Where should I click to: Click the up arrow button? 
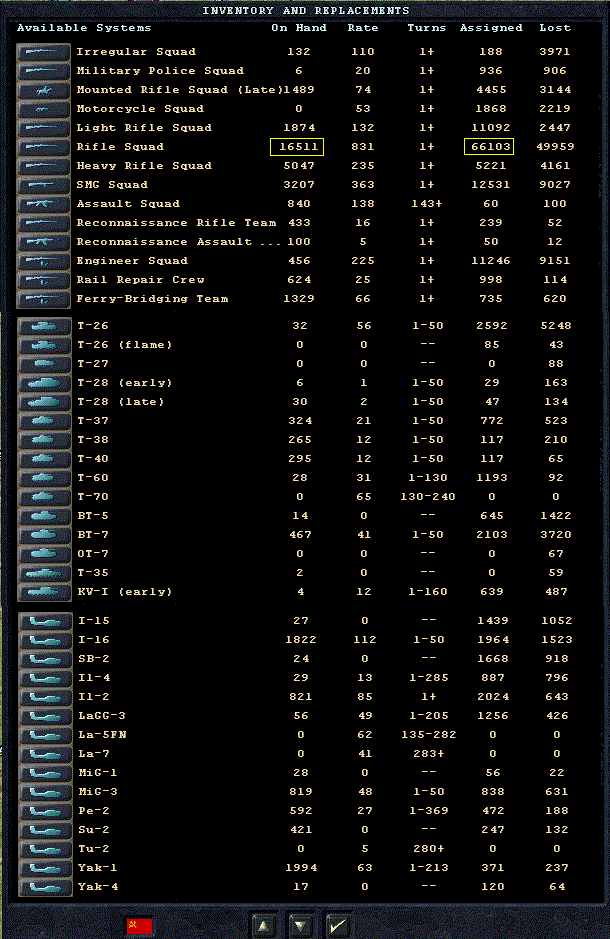(263, 926)
